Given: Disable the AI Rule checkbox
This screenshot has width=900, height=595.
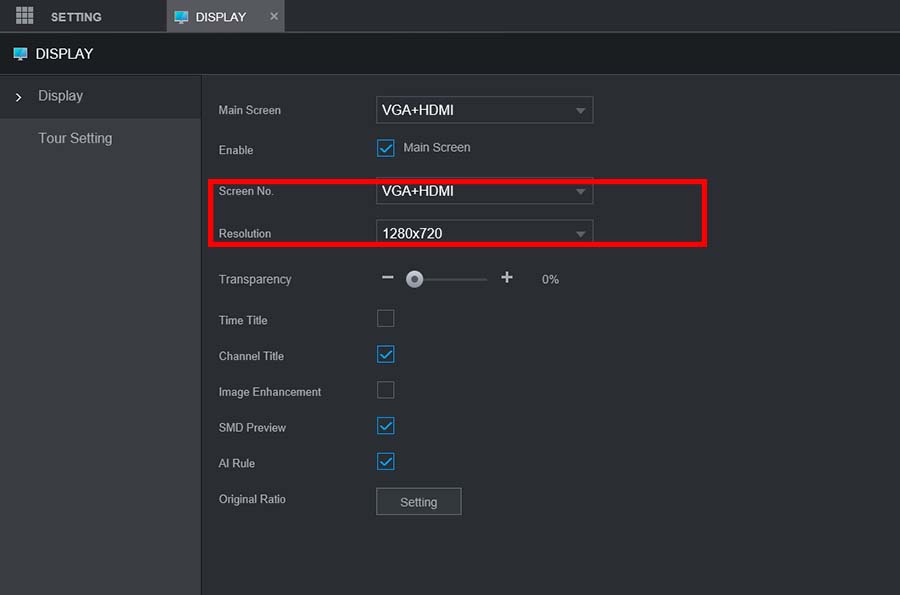Looking at the screenshot, I should (385, 462).
